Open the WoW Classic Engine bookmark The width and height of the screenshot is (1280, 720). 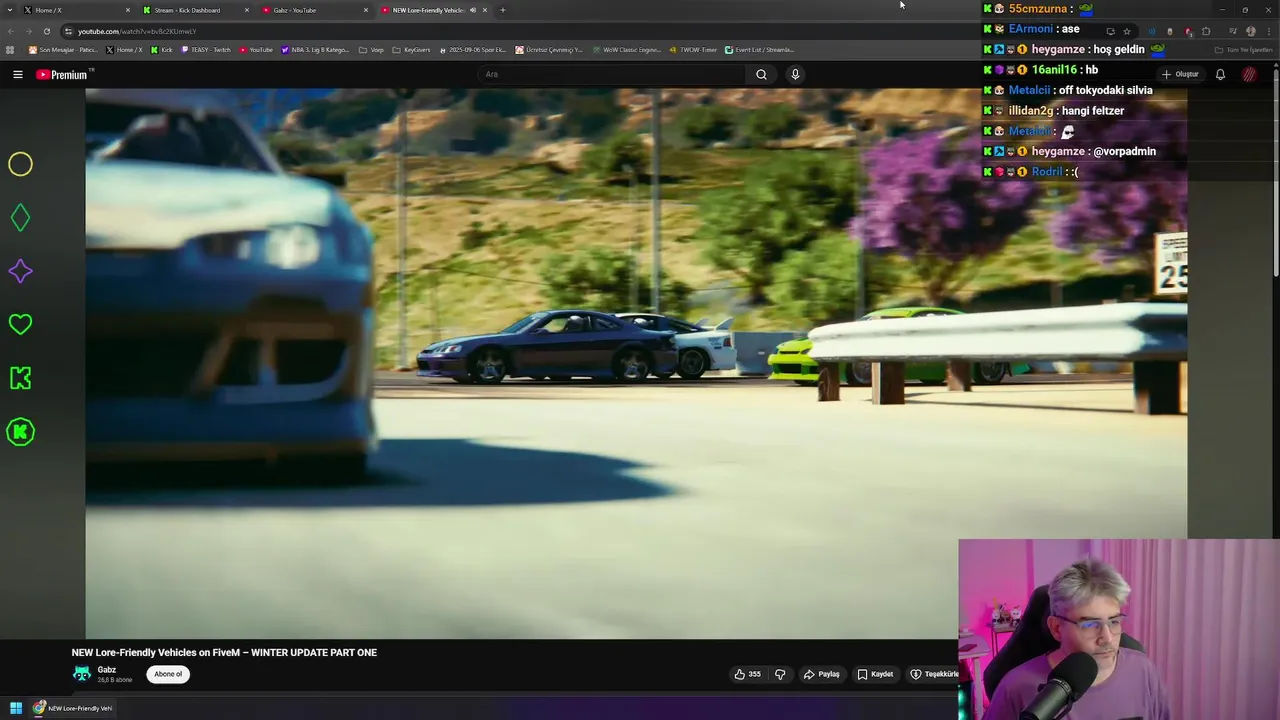click(627, 49)
